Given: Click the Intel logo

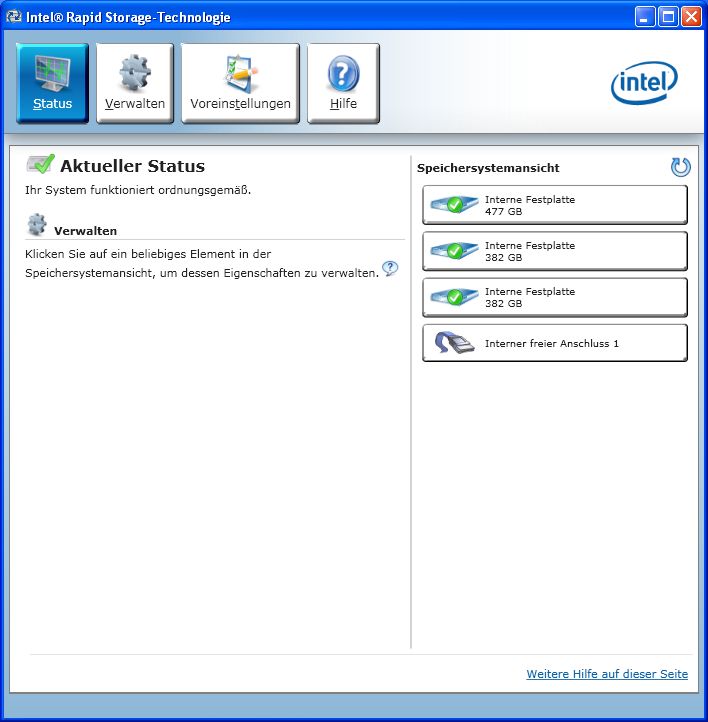Looking at the screenshot, I should tap(644, 83).
